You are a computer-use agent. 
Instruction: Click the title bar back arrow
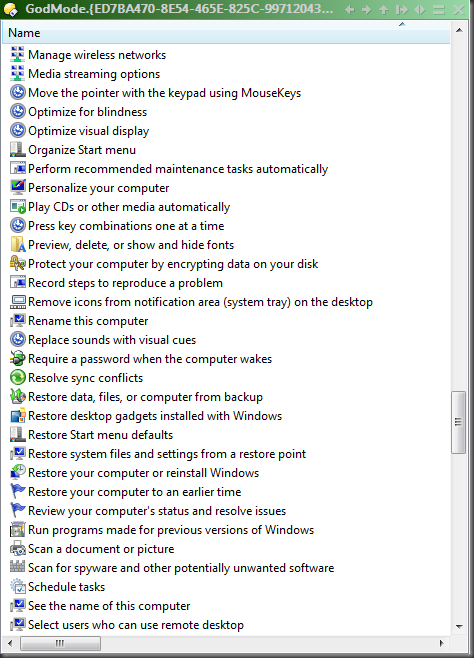(349, 9)
